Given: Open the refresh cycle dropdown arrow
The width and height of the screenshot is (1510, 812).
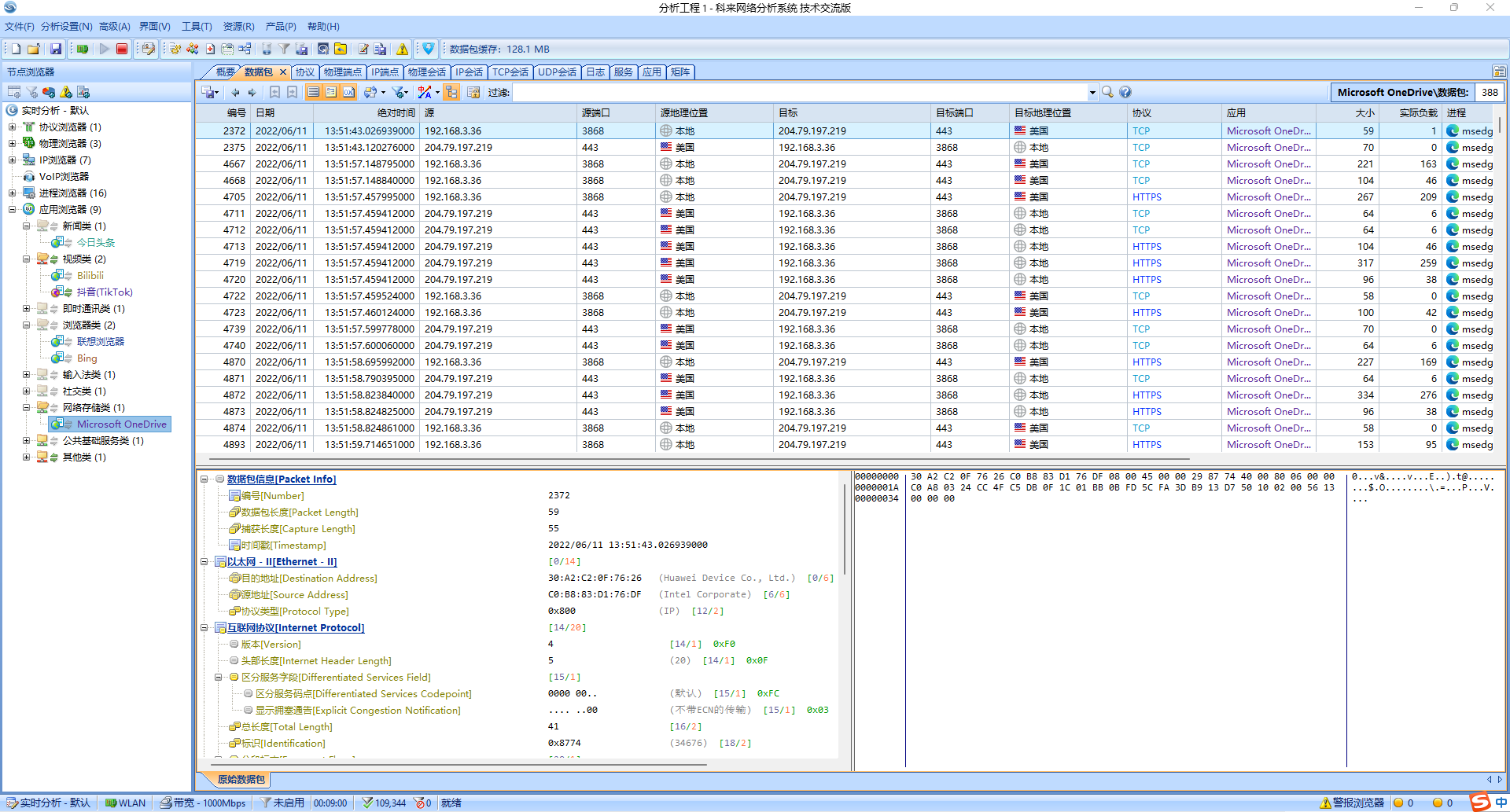Looking at the screenshot, I should tap(383, 92).
